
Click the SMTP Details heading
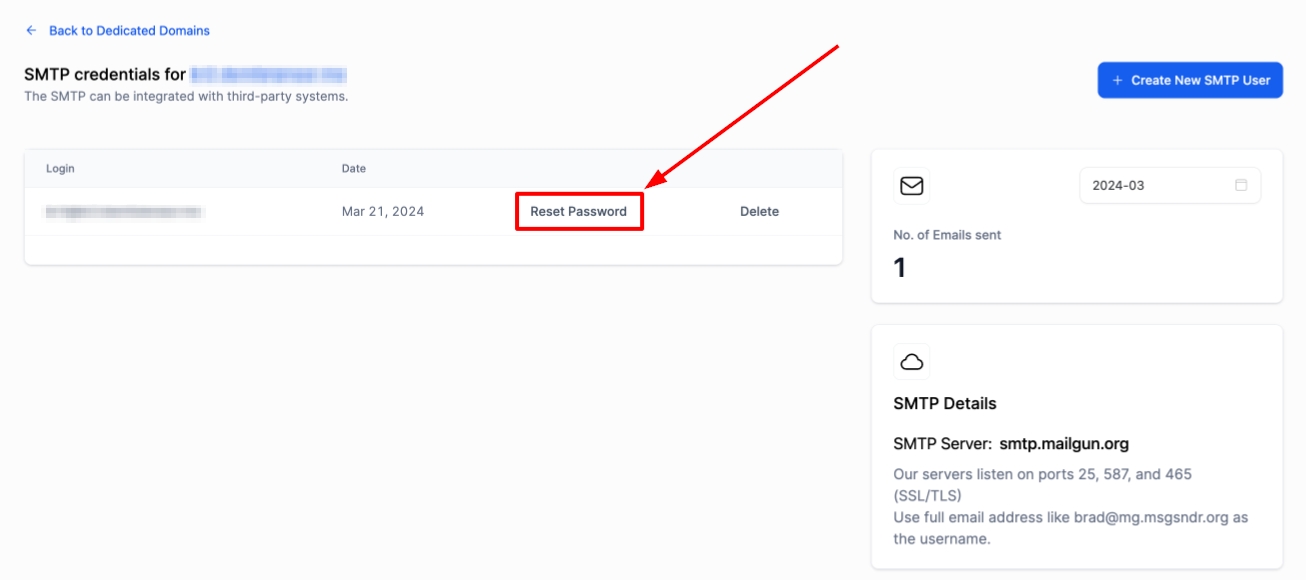[944, 404]
